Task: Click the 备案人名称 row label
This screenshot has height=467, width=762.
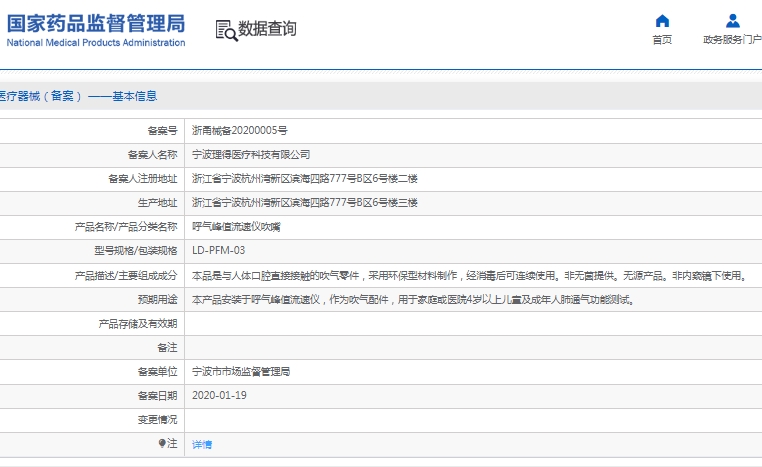Action: pyautogui.click(x=153, y=155)
